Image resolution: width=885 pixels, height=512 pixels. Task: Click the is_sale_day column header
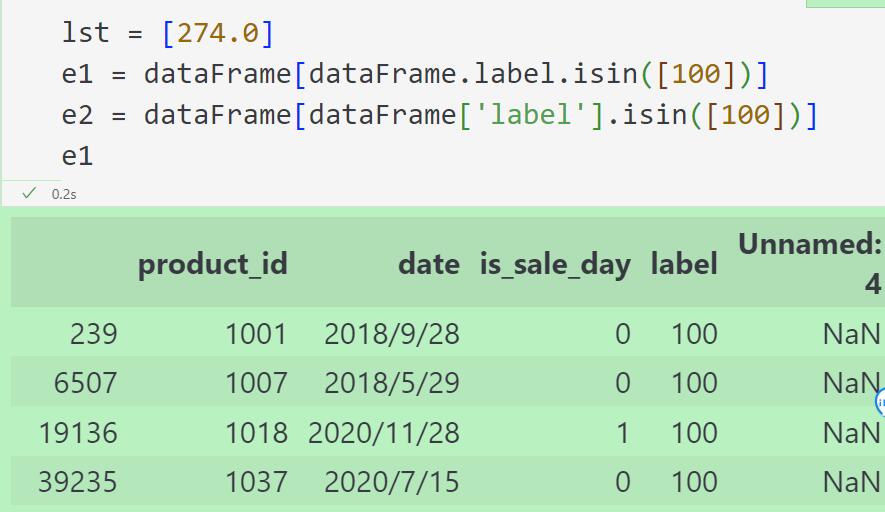tap(555, 265)
